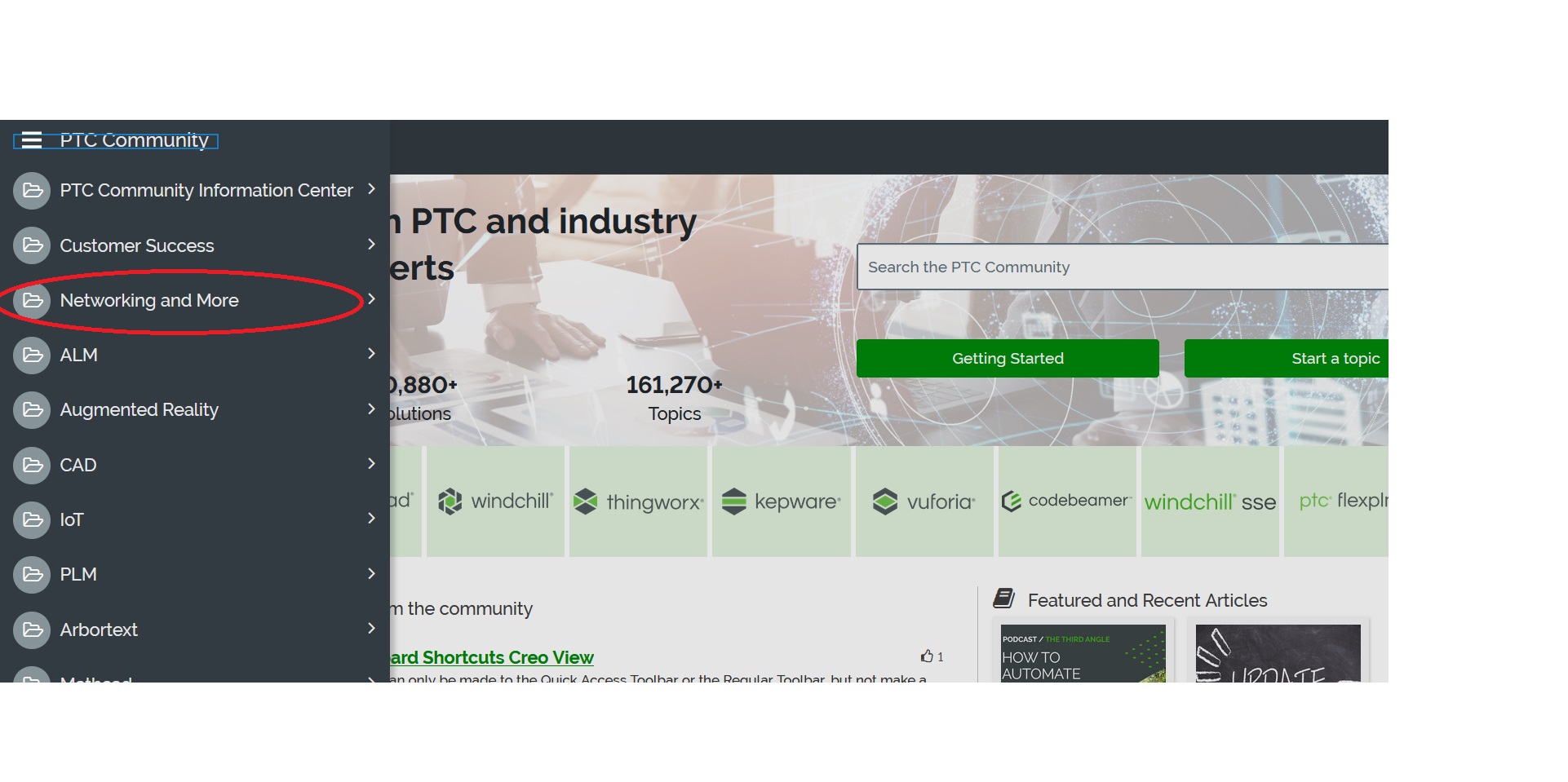Click the Start a topic button
This screenshot has height=782, width=1568.
(1335, 358)
